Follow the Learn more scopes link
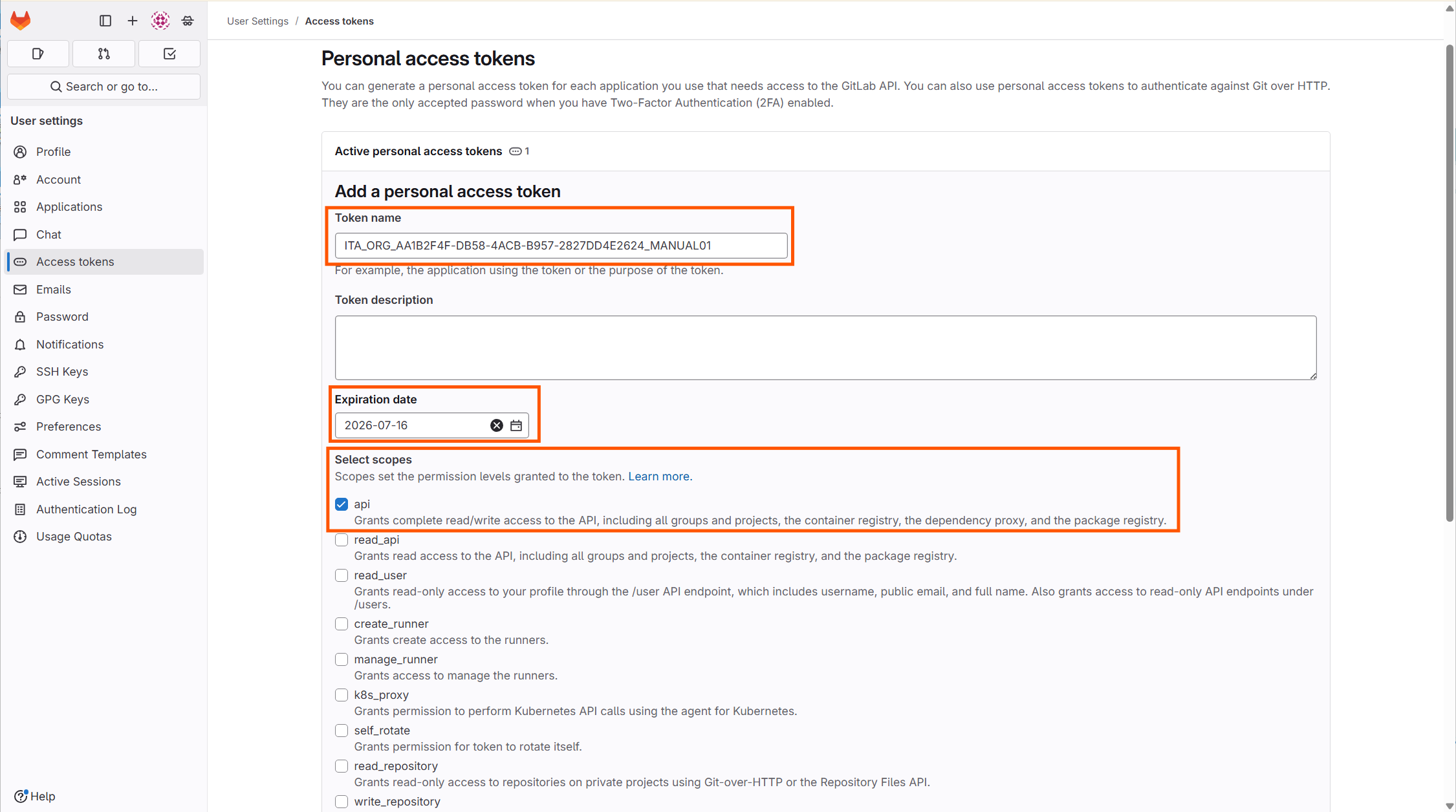Image resolution: width=1456 pixels, height=812 pixels. pyautogui.click(x=660, y=476)
